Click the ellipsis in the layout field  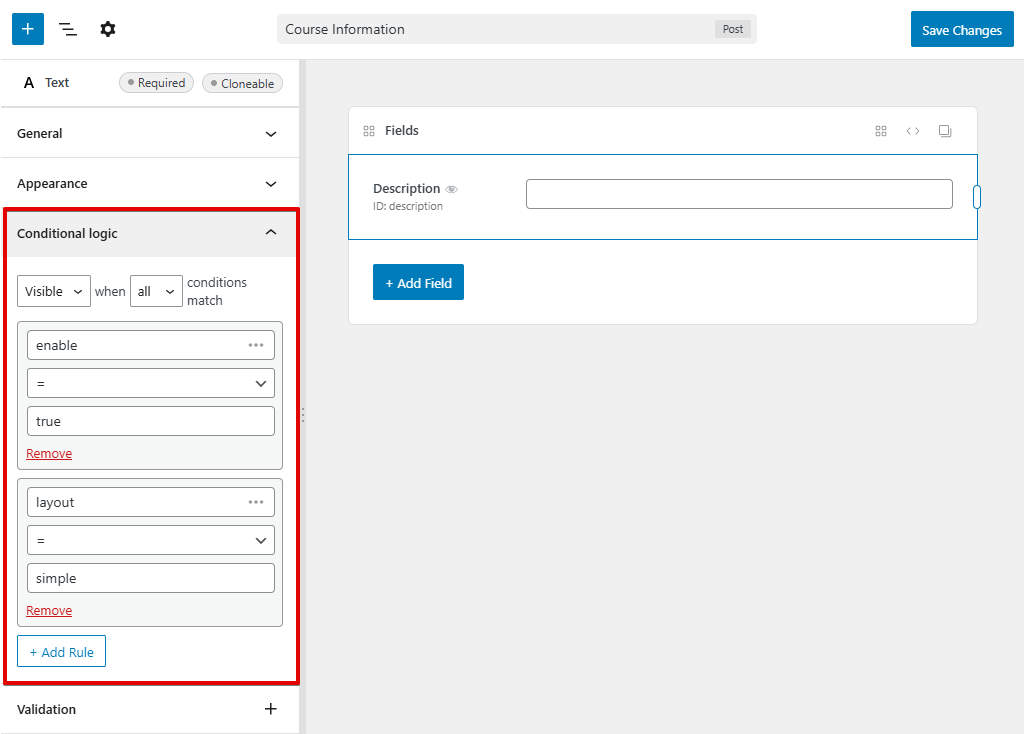(x=256, y=502)
